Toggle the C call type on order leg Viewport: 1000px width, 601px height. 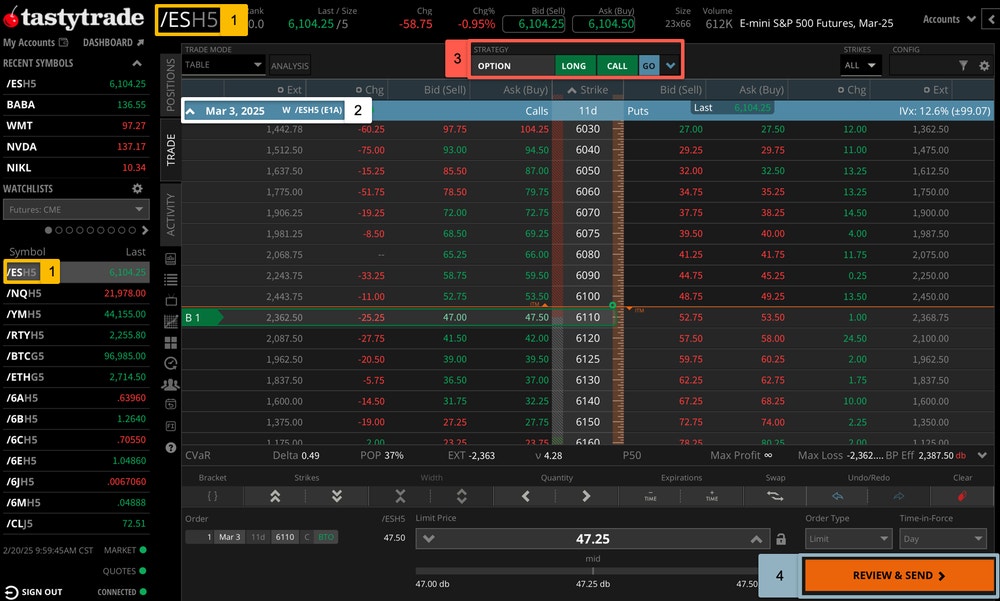pyautogui.click(x=307, y=537)
